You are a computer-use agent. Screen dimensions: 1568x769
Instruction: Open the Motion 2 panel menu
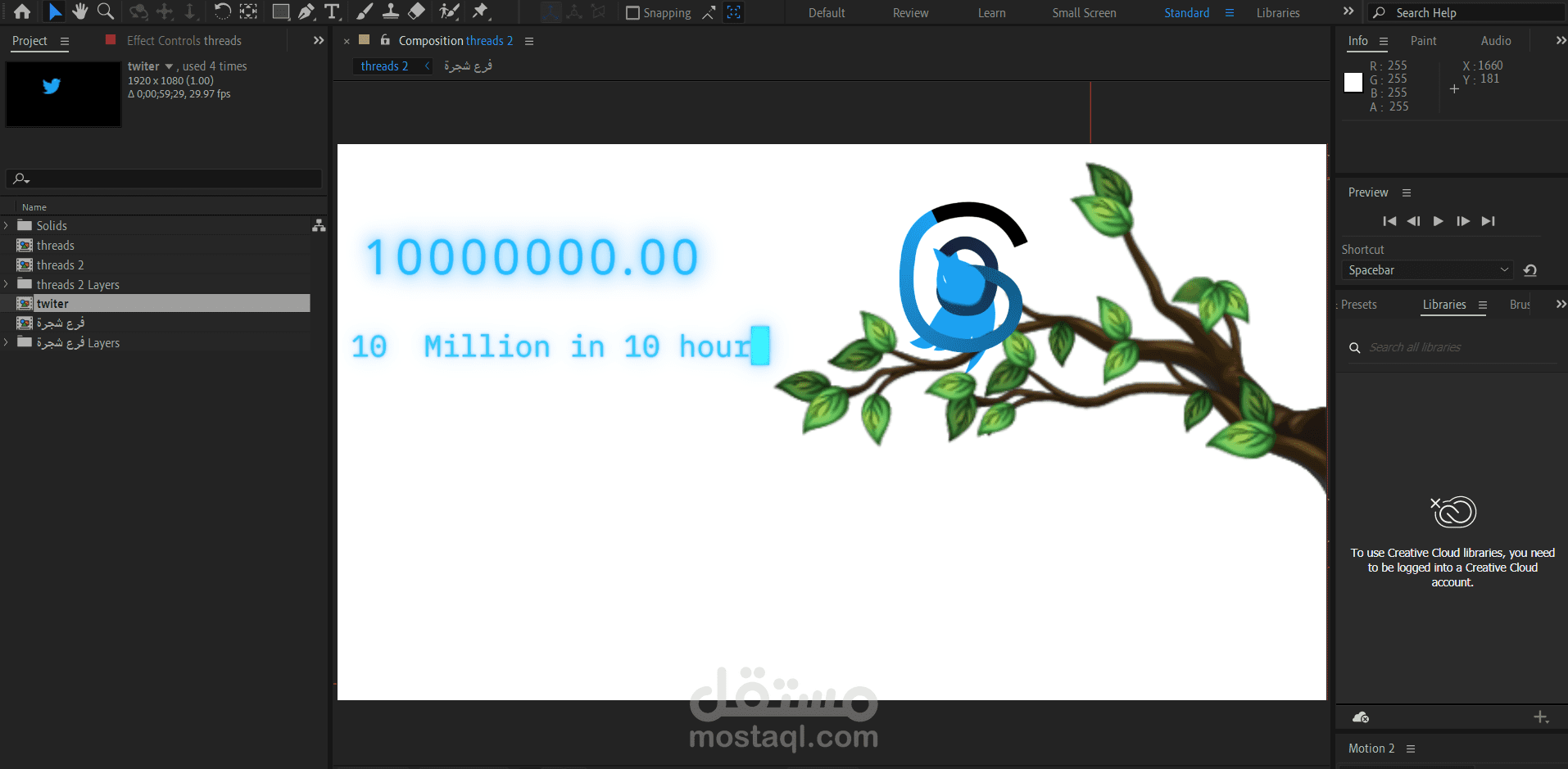point(1411,749)
